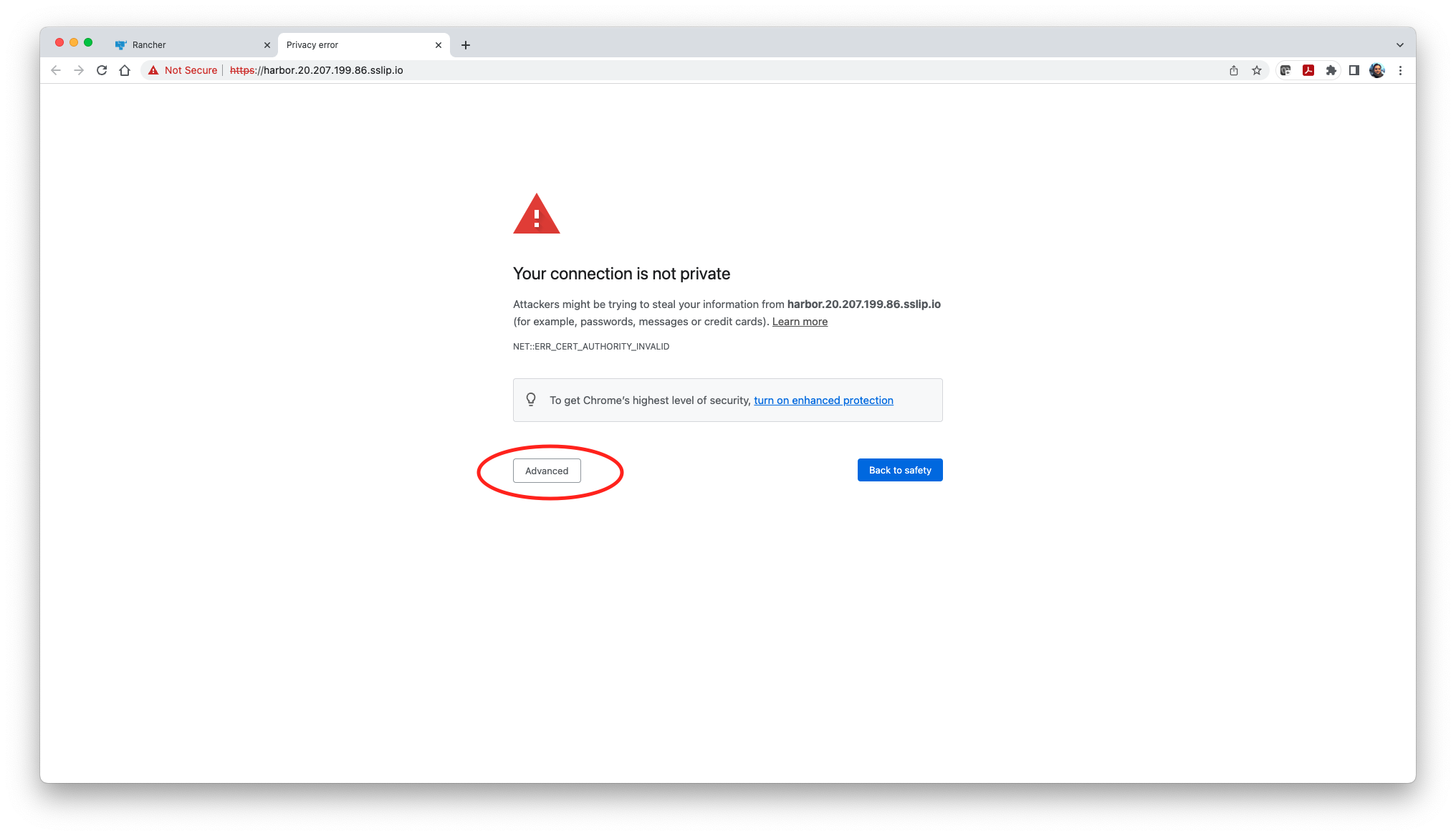Click Back to safety button
The height and width of the screenshot is (836, 1456).
(899, 469)
